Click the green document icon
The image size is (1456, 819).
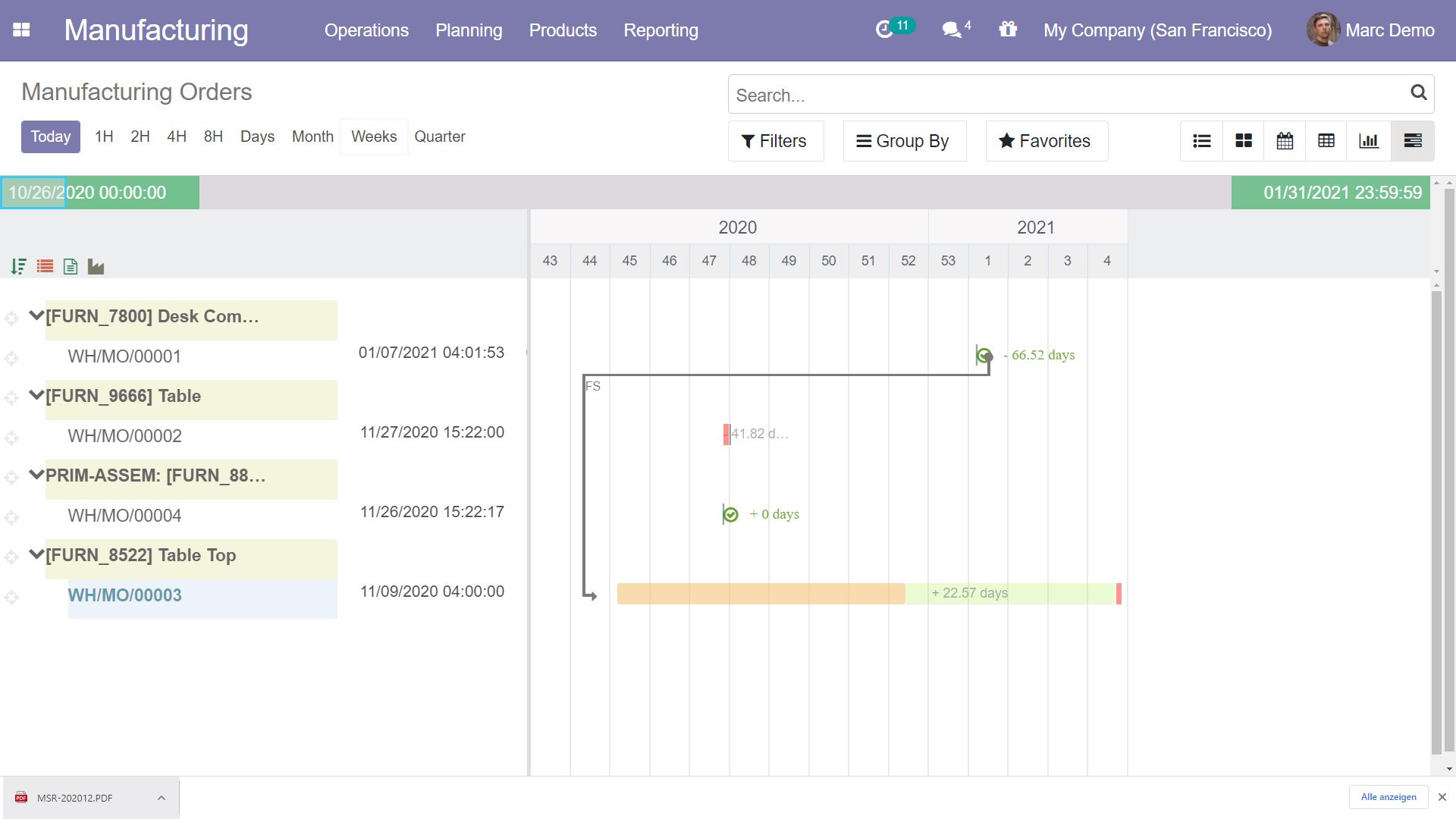click(71, 266)
